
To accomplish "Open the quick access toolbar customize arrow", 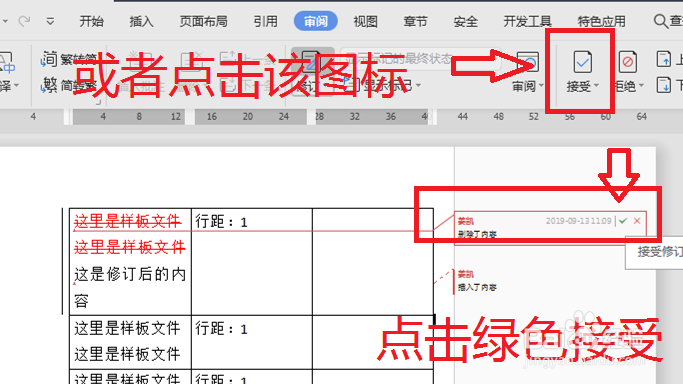I will 50,21.
